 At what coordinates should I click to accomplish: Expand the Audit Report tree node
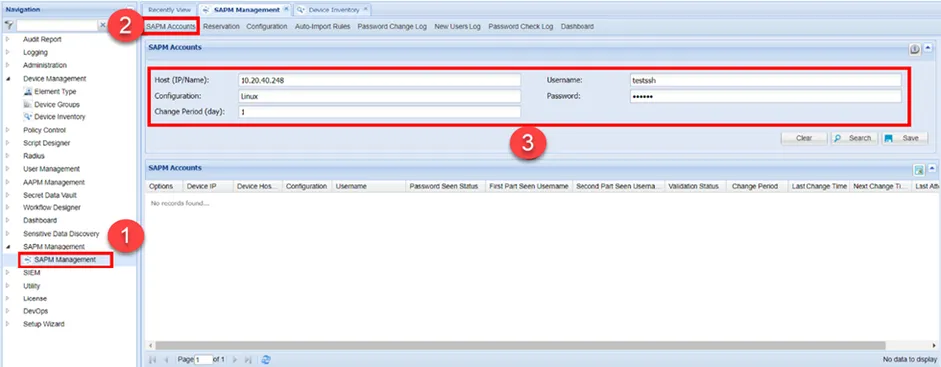click(8, 40)
